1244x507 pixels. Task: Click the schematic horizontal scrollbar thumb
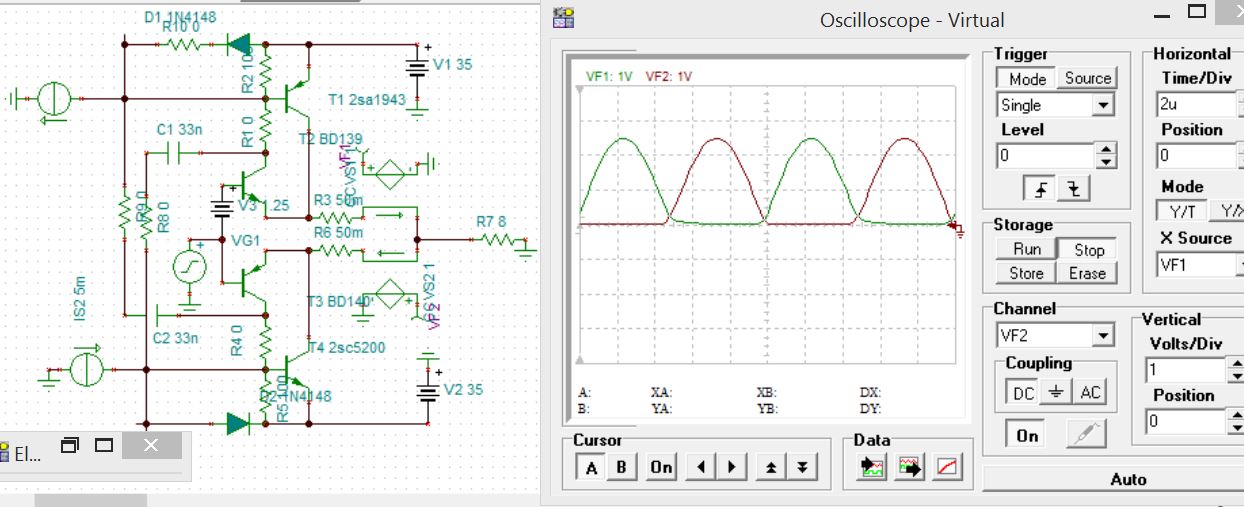pos(90,500)
